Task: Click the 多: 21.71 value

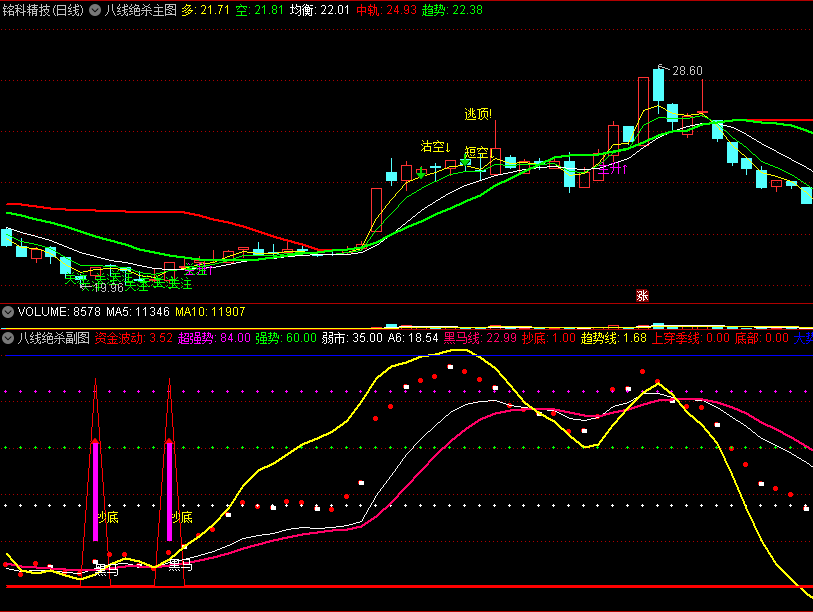Action: 205,10
